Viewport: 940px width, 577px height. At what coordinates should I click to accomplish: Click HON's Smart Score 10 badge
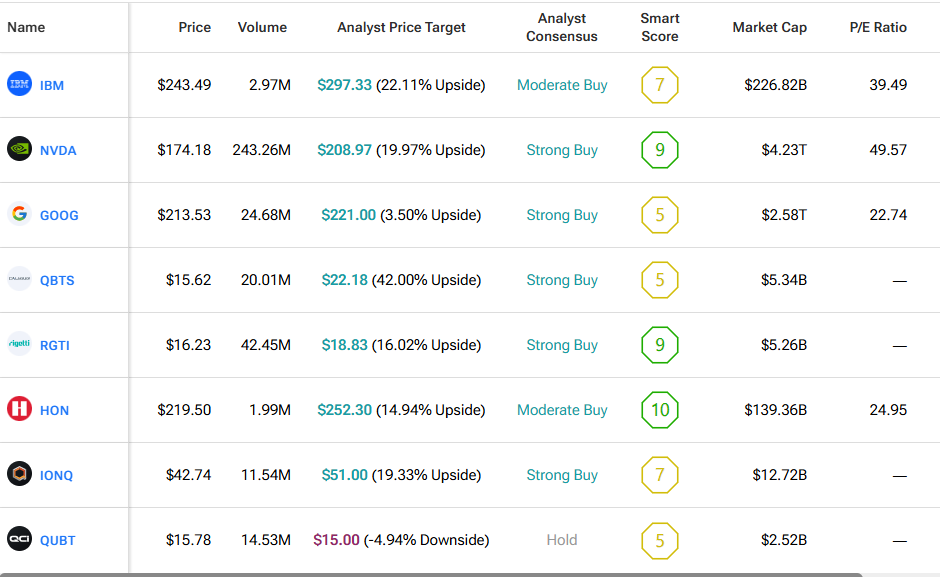[x=660, y=410]
